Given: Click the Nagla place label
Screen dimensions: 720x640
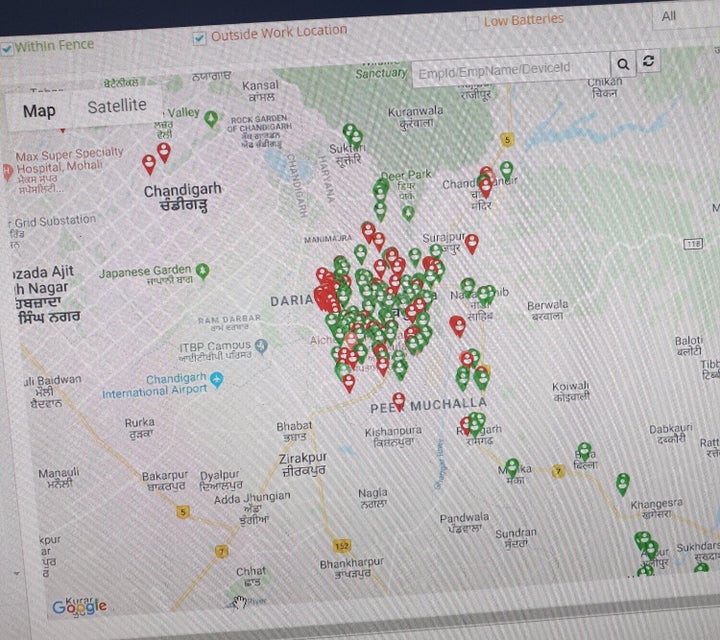Looking at the screenshot, I should click(x=373, y=498).
